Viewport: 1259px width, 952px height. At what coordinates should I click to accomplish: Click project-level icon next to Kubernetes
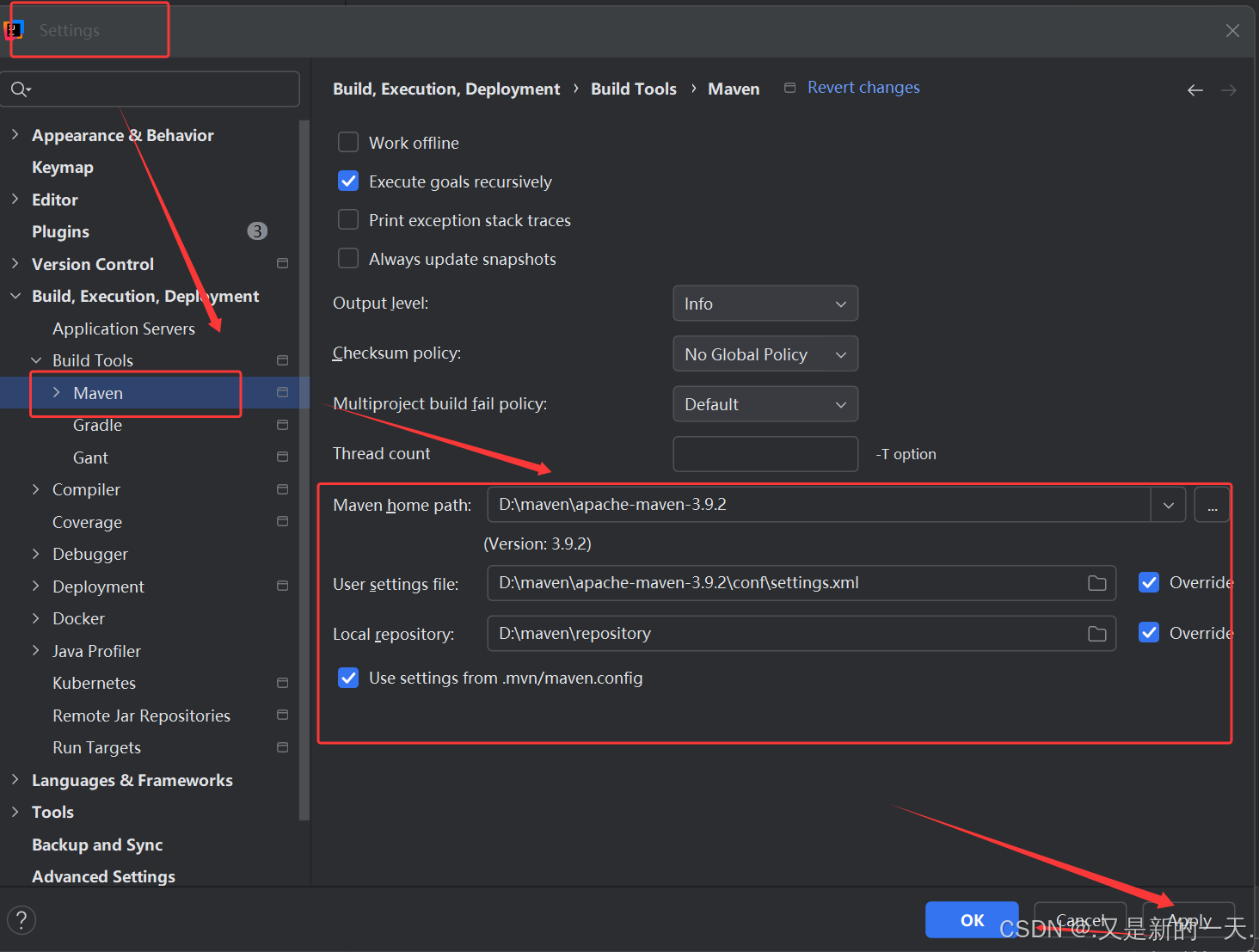(x=282, y=683)
